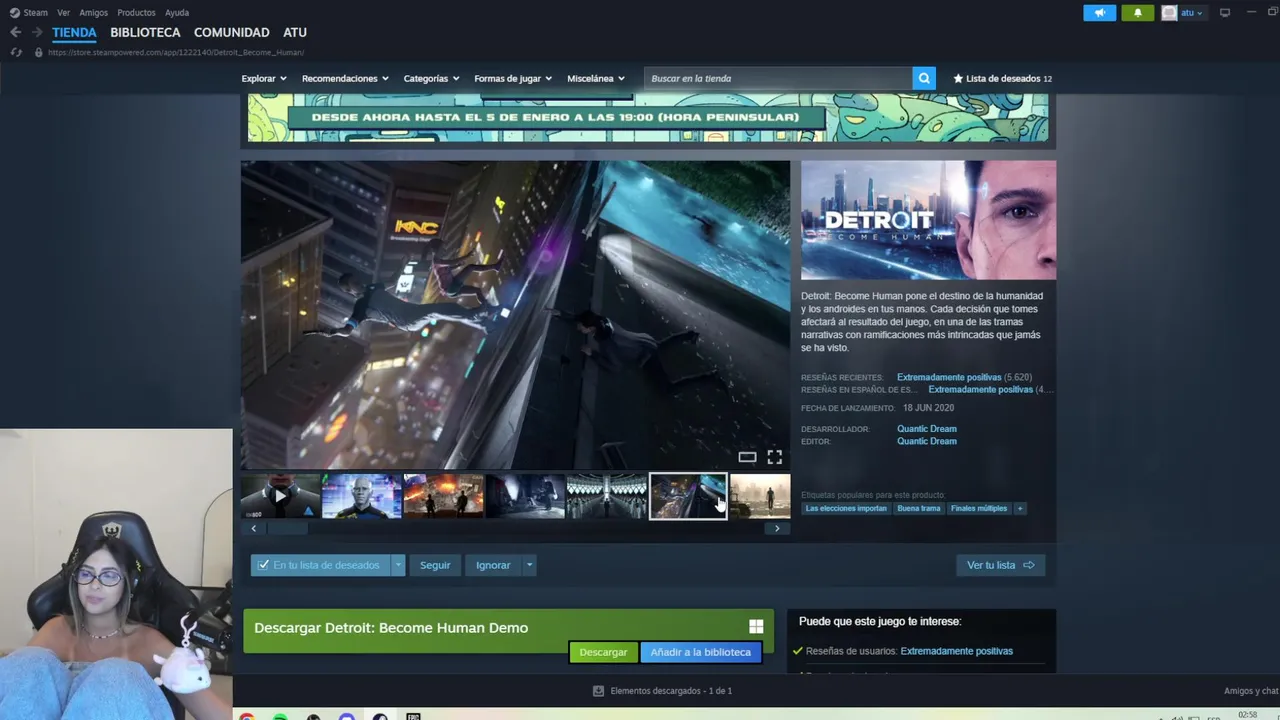
Task: Select the Finales múltiples tag
Action: pos(978,508)
